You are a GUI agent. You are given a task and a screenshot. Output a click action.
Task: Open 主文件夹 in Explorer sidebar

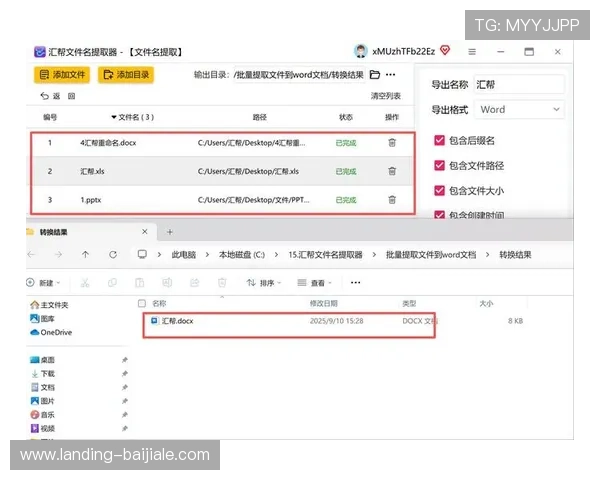(x=50, y=305)
